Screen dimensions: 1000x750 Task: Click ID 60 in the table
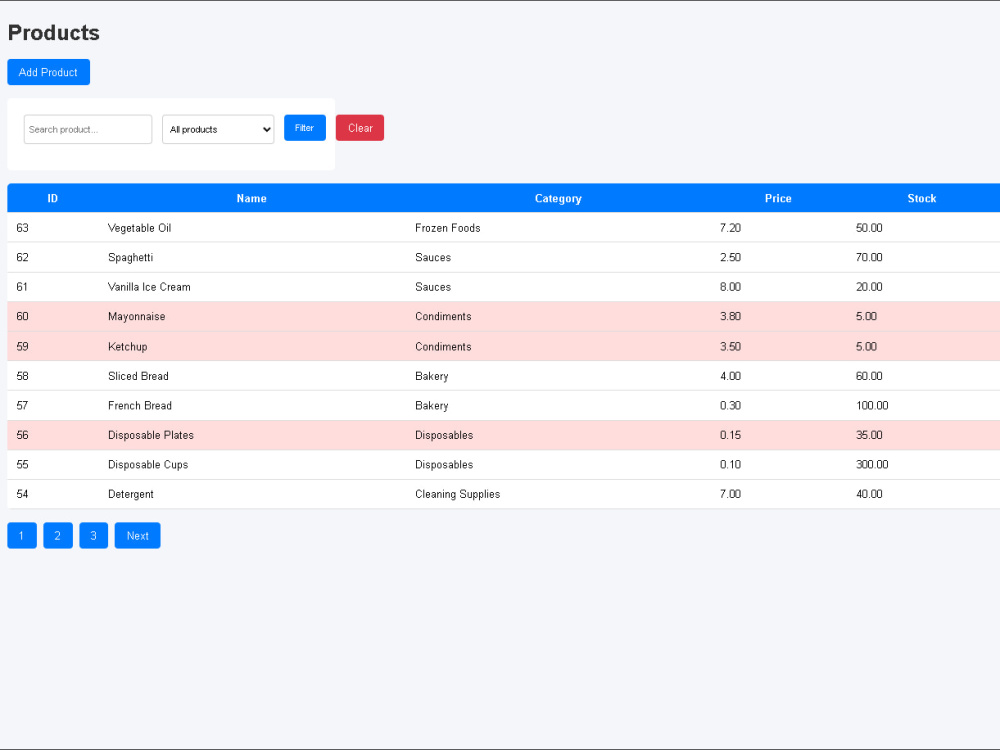(x=22, y=316)
